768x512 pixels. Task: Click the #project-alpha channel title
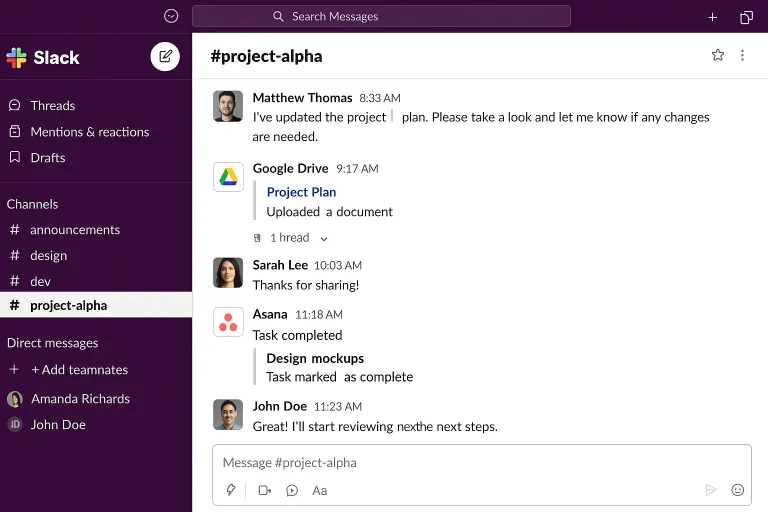266,56
